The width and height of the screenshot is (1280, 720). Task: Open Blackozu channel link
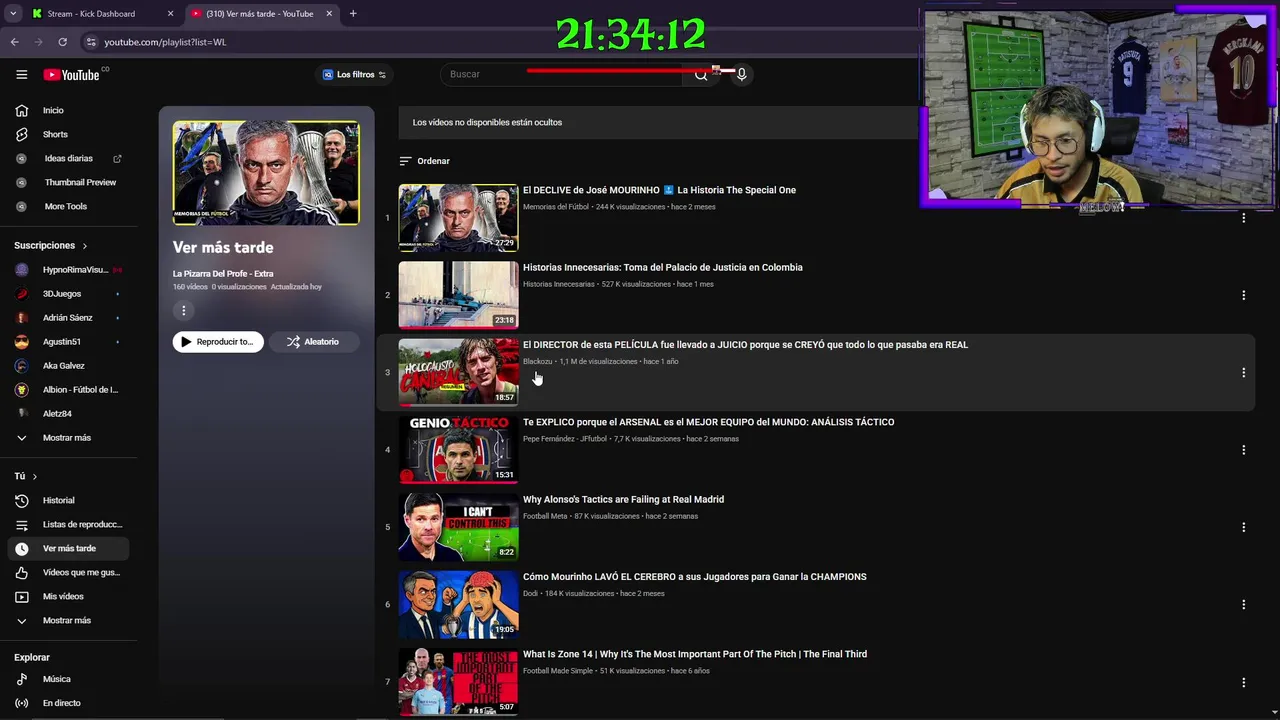point(538,362)
